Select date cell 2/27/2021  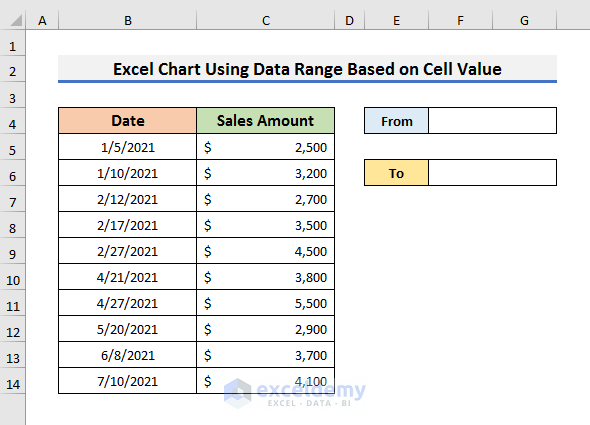[x=128, y=251]
